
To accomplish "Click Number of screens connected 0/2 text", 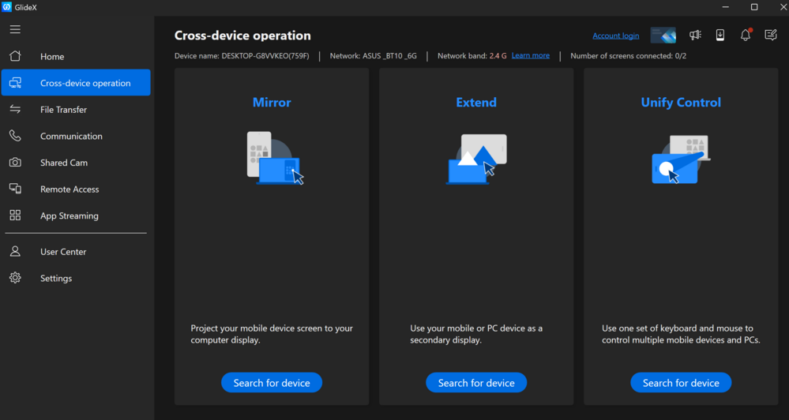I will click(628, 56).
